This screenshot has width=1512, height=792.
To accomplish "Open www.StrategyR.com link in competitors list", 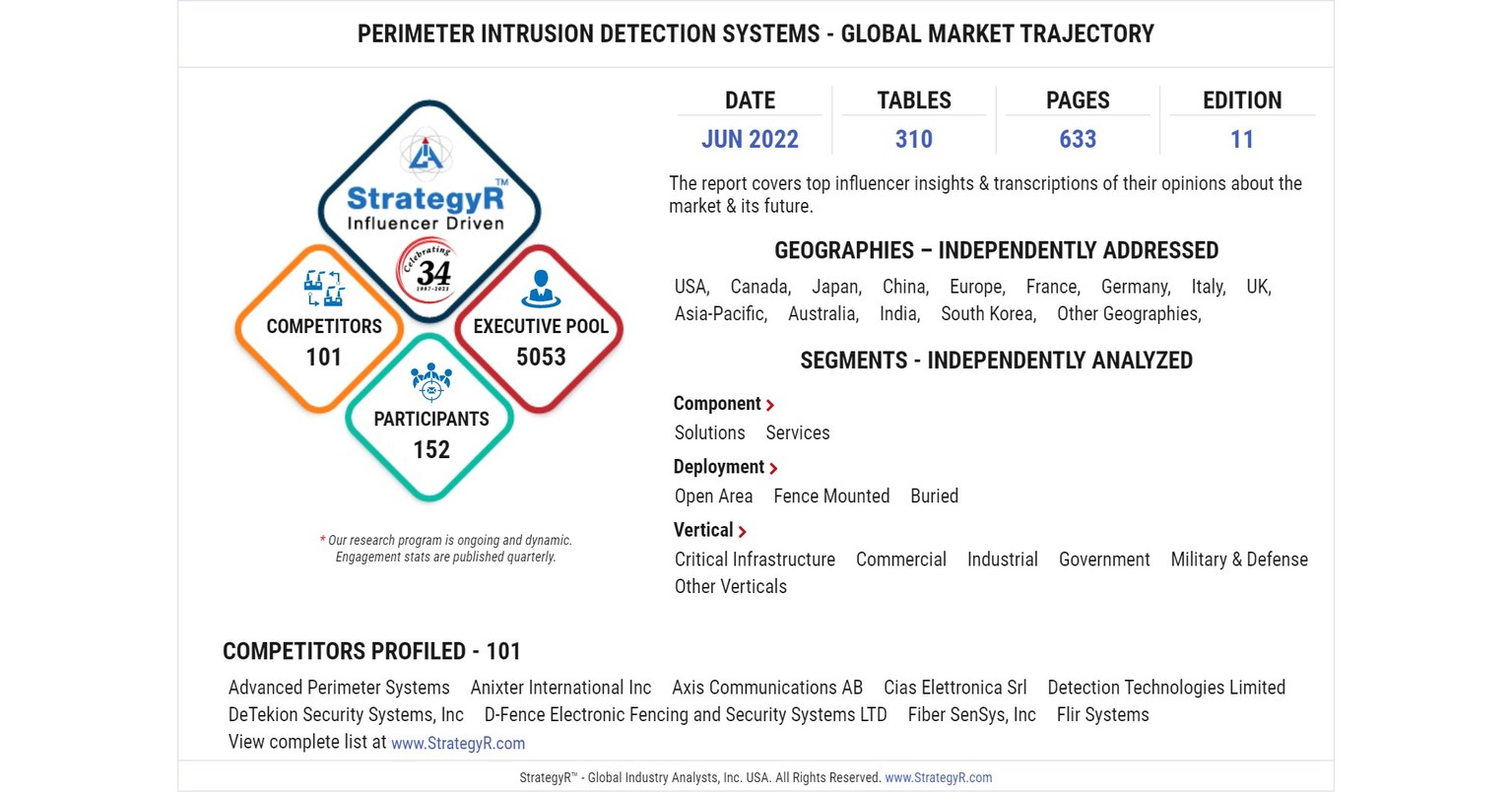I will 458,743.
